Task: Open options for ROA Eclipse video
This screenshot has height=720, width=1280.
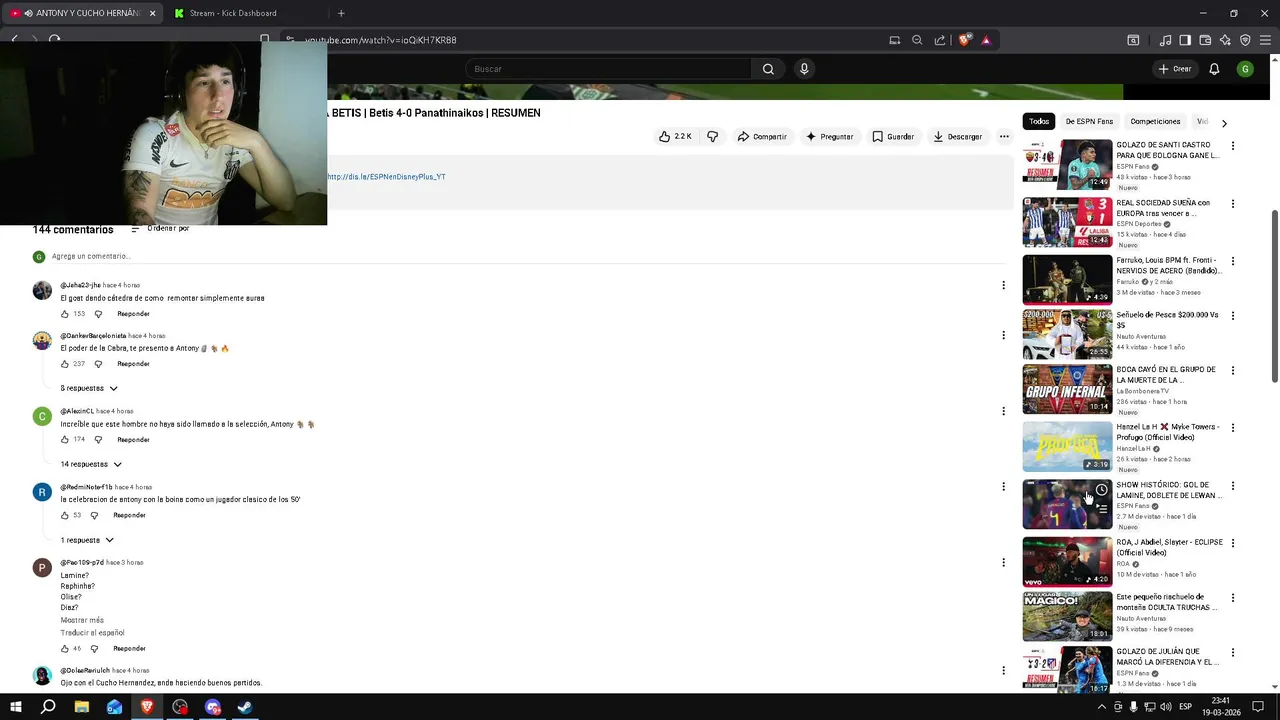Action: click(1232, 544)
